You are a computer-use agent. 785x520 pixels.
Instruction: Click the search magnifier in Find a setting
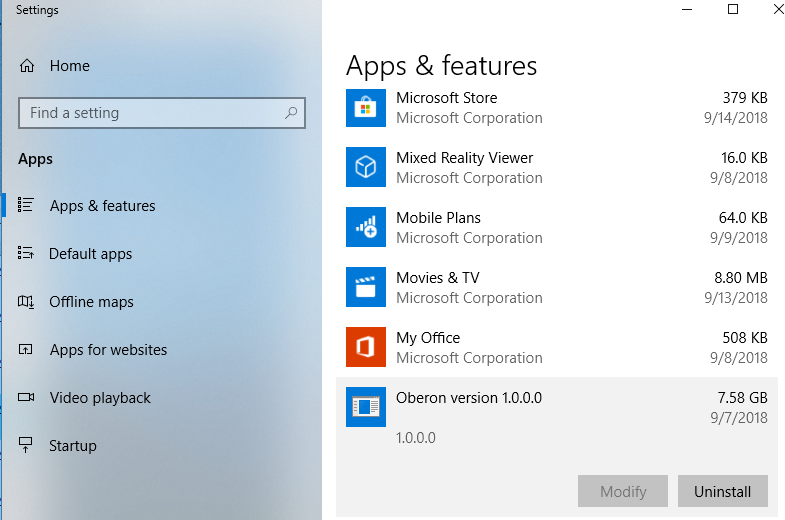coord(291,113)
